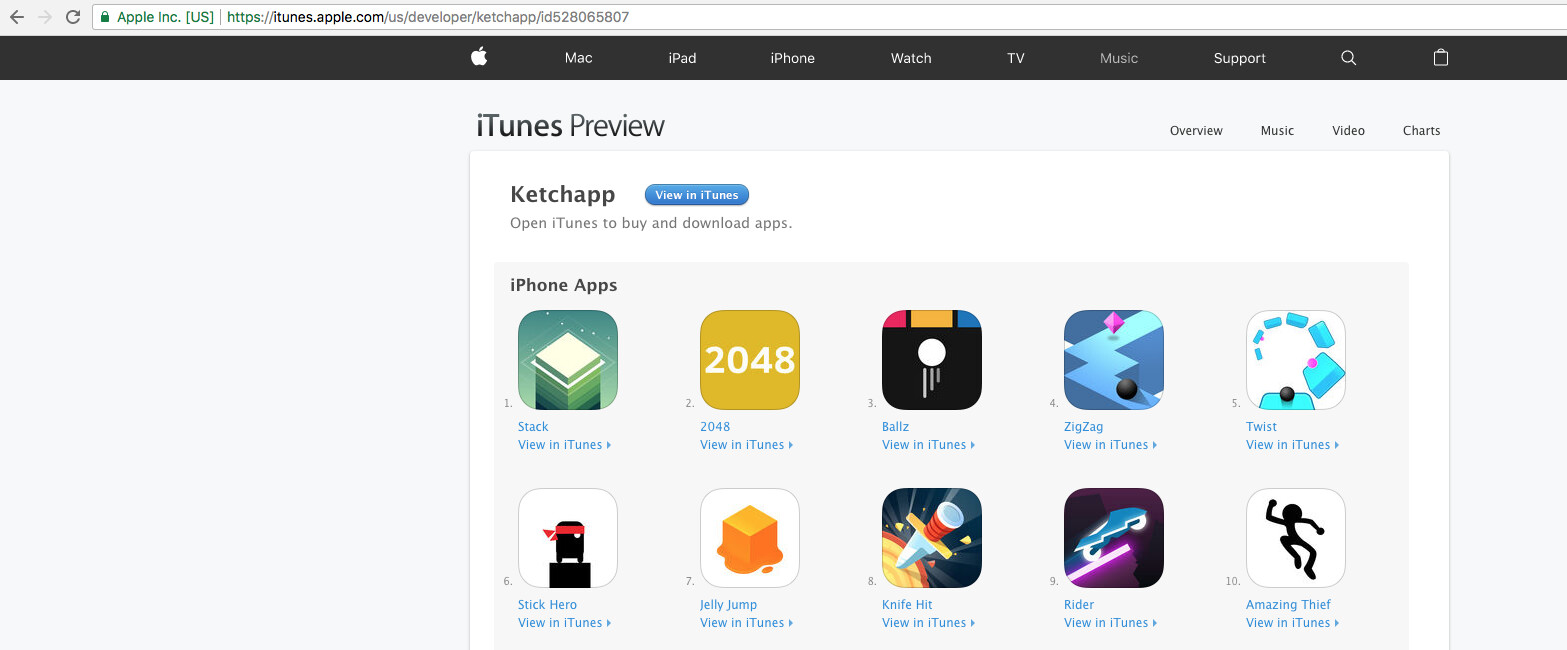The image size is (1567, 650).
Task: Click the Ketchapp developer name heading
Action: (x=562, y=194)
